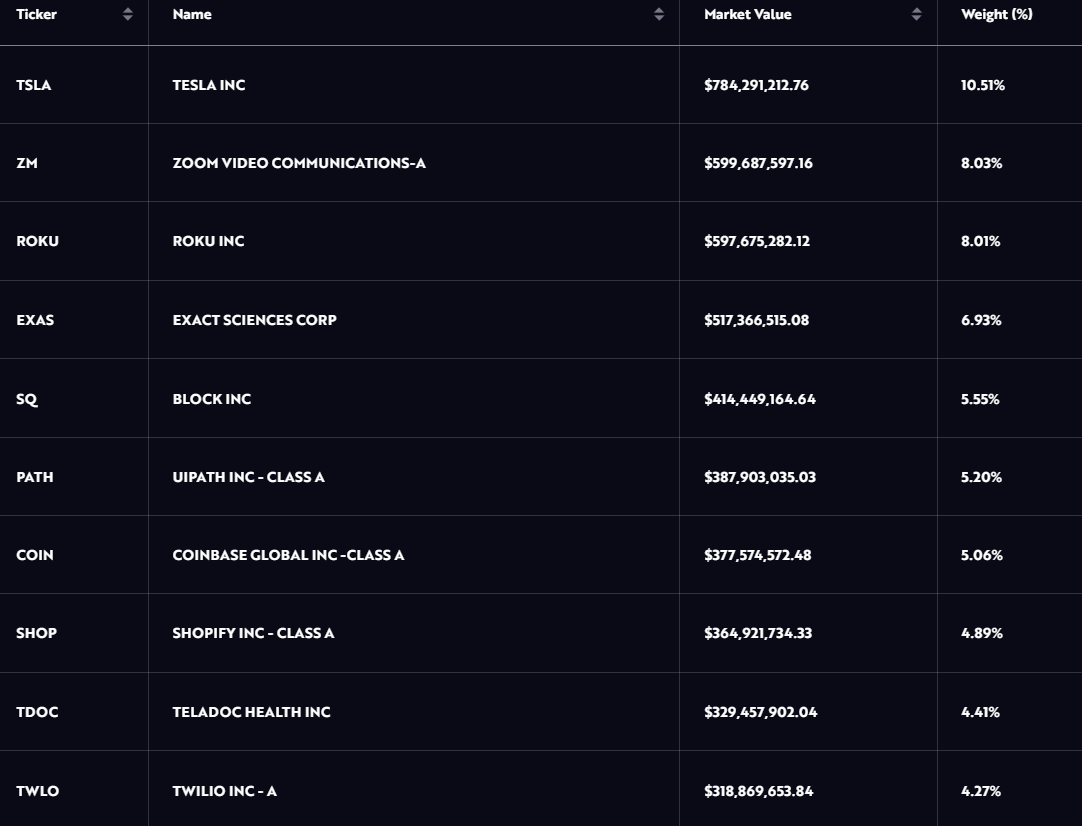Image resolution: width=1082 pixels, height=826 pixels.
Task: Click the Name column header label
Action: tap(192, 15)
